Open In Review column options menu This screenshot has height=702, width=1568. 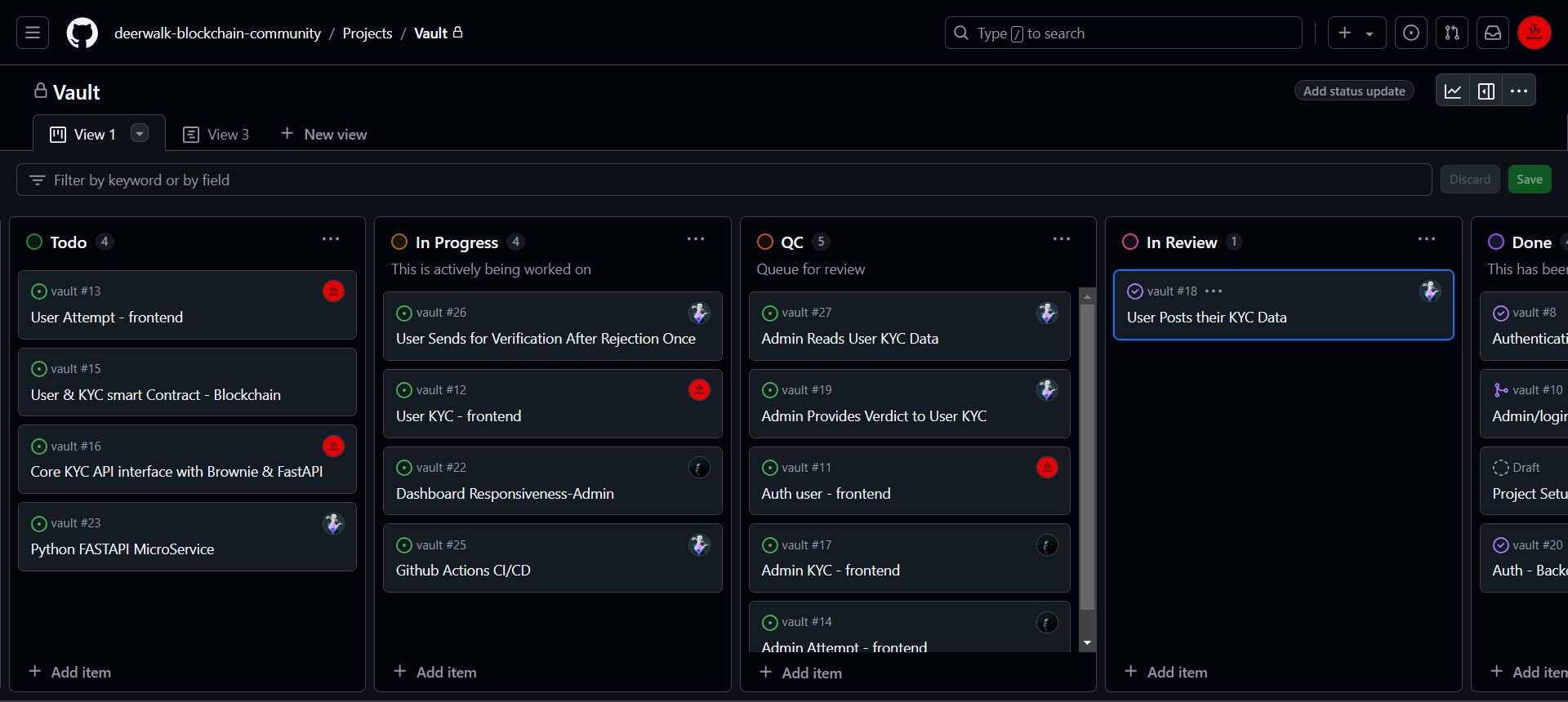coord(1427,239)
